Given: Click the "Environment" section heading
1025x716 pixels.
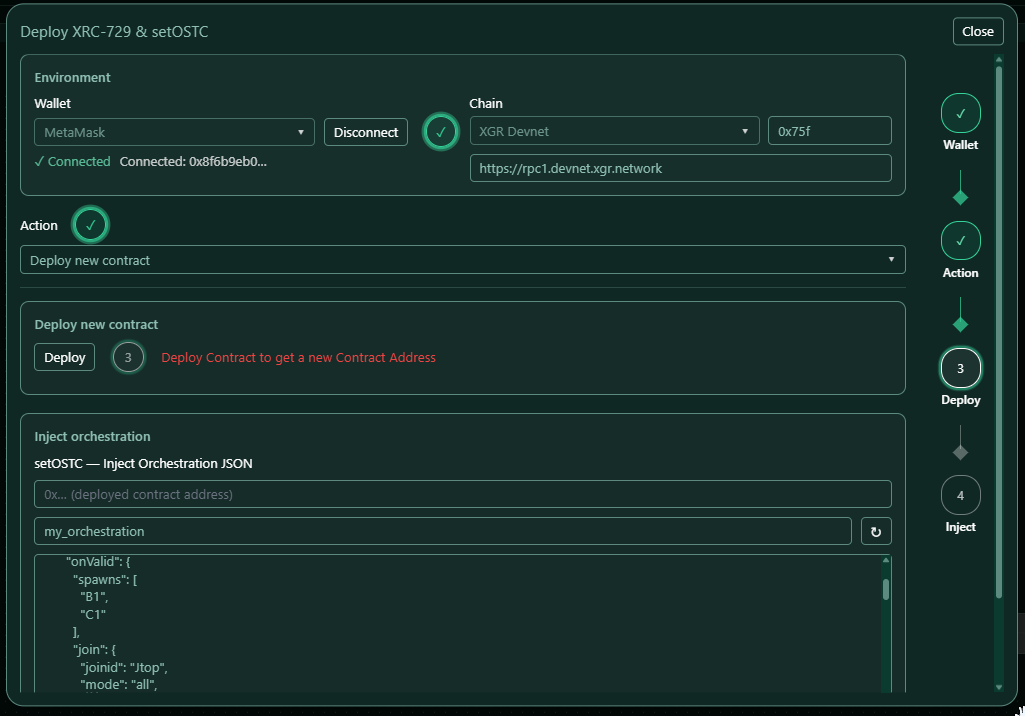Looking at the screenshot, I should [x=73, y=77].
